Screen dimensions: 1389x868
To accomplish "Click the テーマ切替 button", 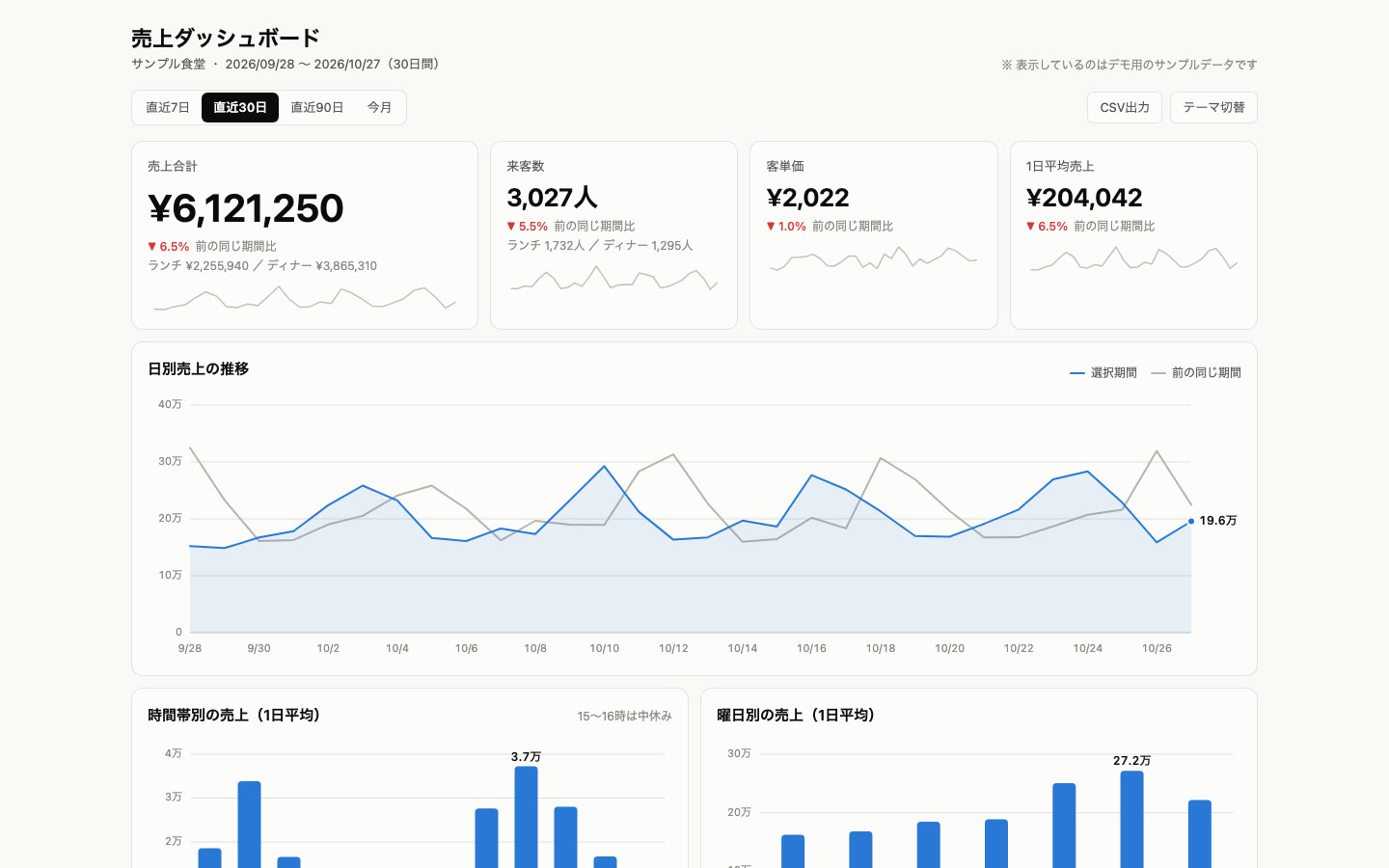I will coord(1213,107).
